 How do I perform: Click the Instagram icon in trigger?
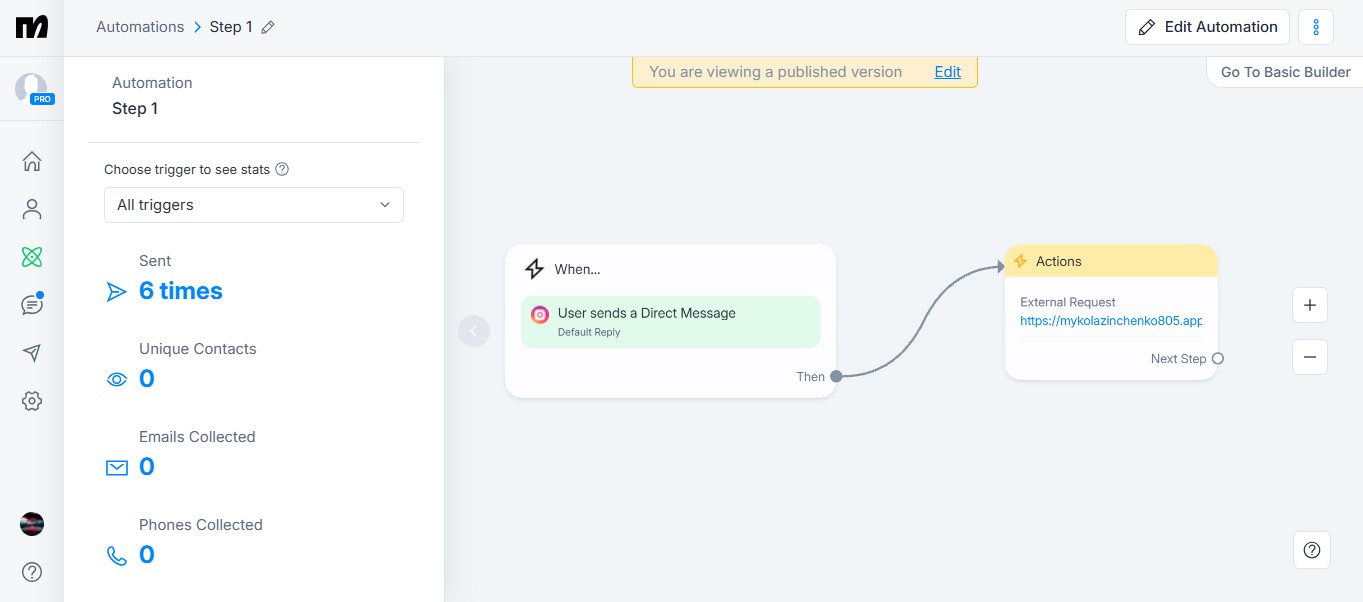pos(540,314)
